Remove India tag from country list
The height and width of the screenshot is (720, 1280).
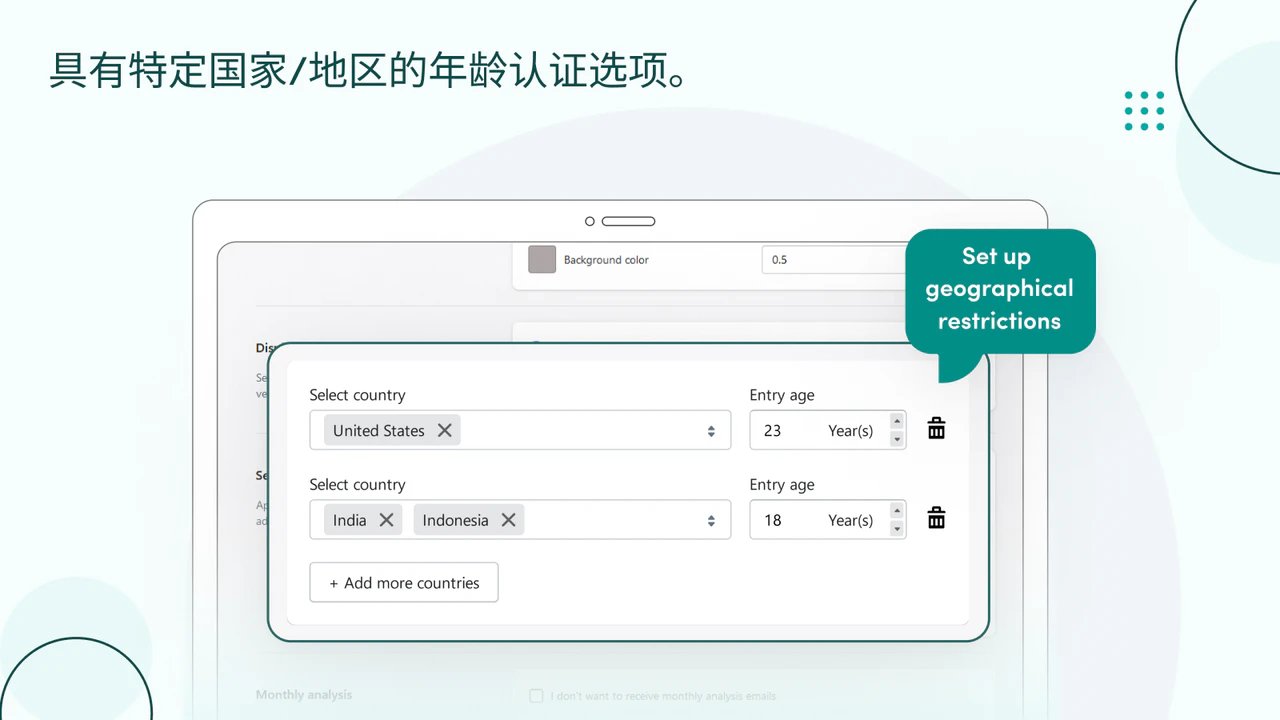[x=387, y=520]
